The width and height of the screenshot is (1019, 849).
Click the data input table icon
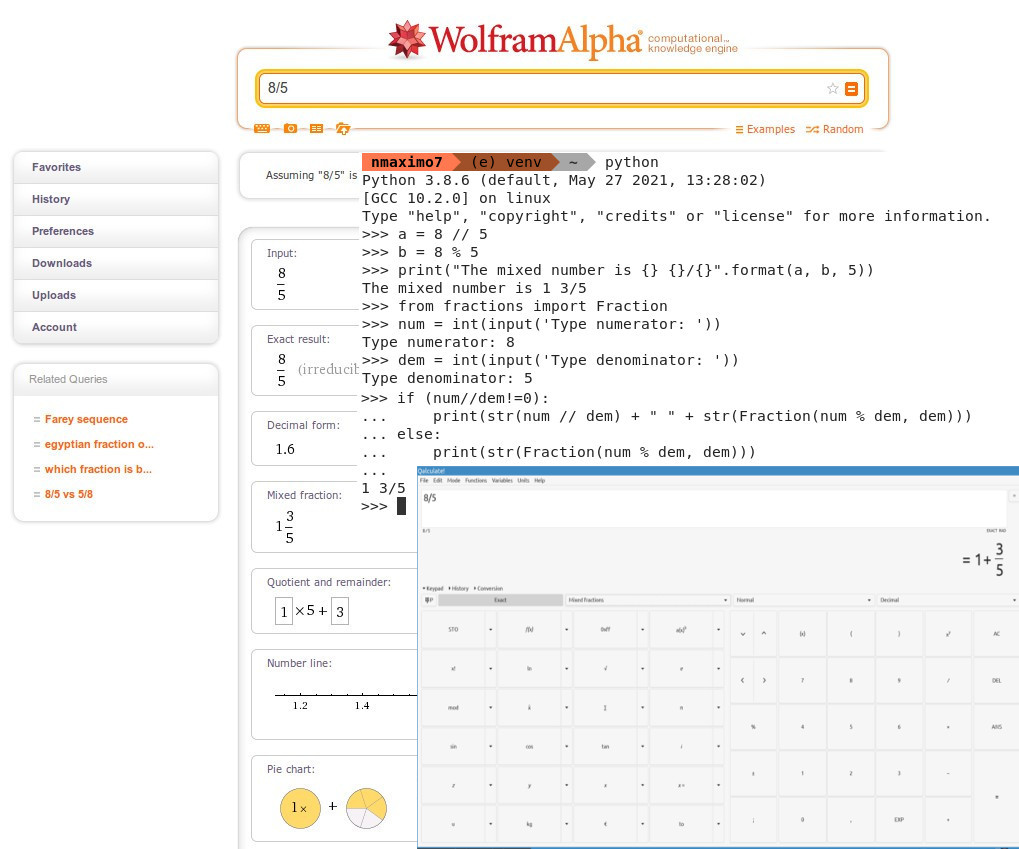click(316, 129)
